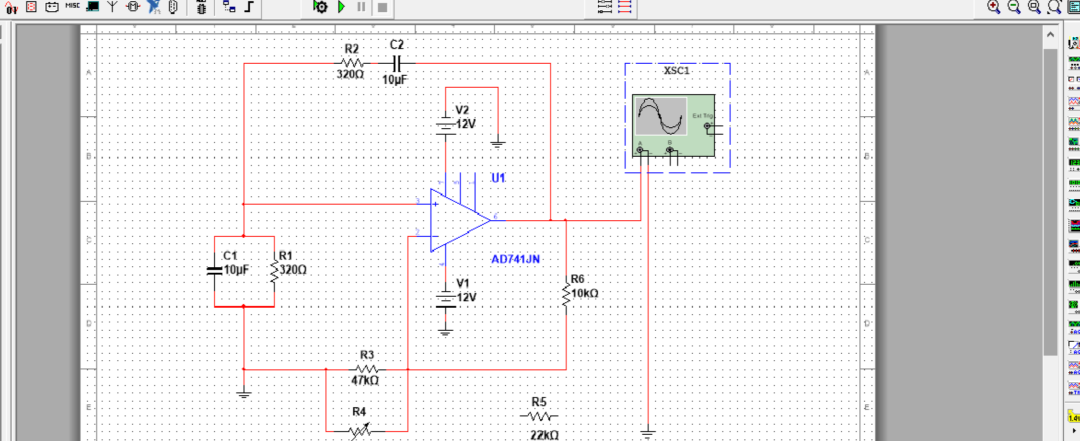Viewport: 1080px width, 441px height.
Task: Click the vertical scrollbar up arrow
Action: point(1050,34)
